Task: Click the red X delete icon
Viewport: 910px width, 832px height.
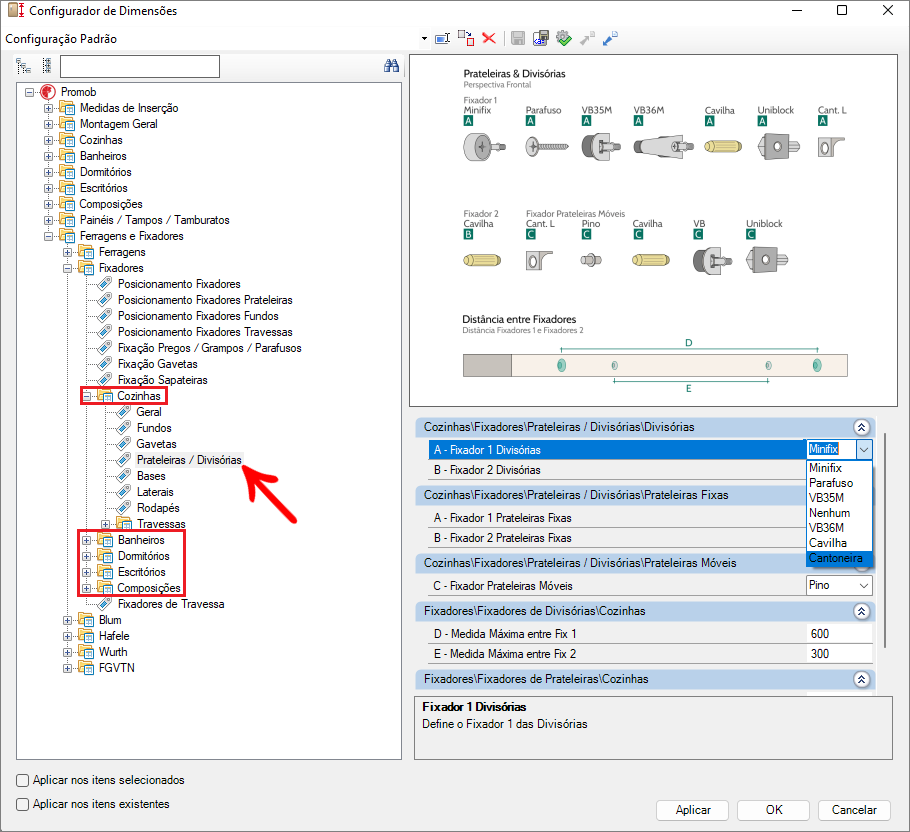Action: pyautogui.click(x=489, y=38)
